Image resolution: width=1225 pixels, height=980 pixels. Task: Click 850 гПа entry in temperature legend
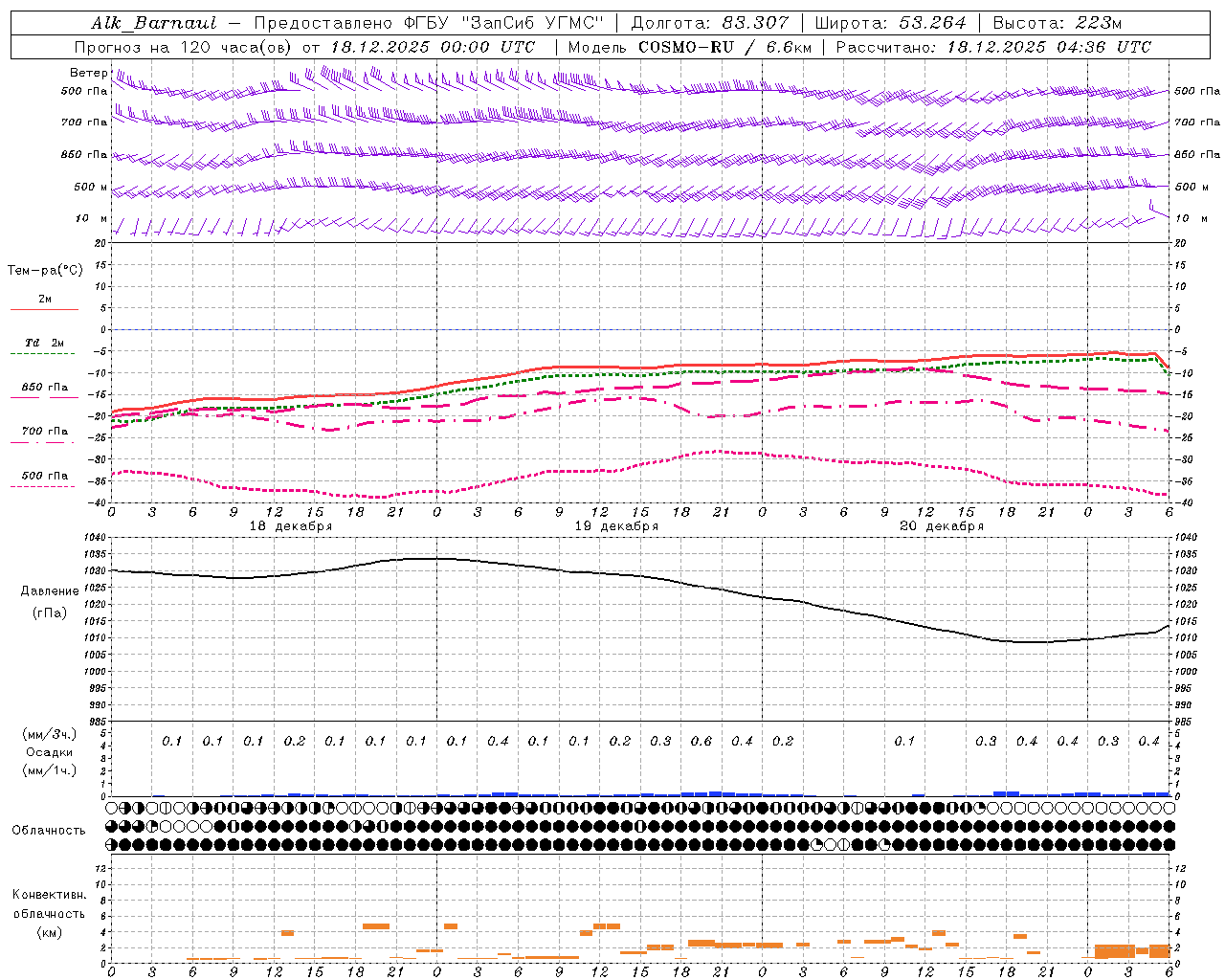(45, 388)
